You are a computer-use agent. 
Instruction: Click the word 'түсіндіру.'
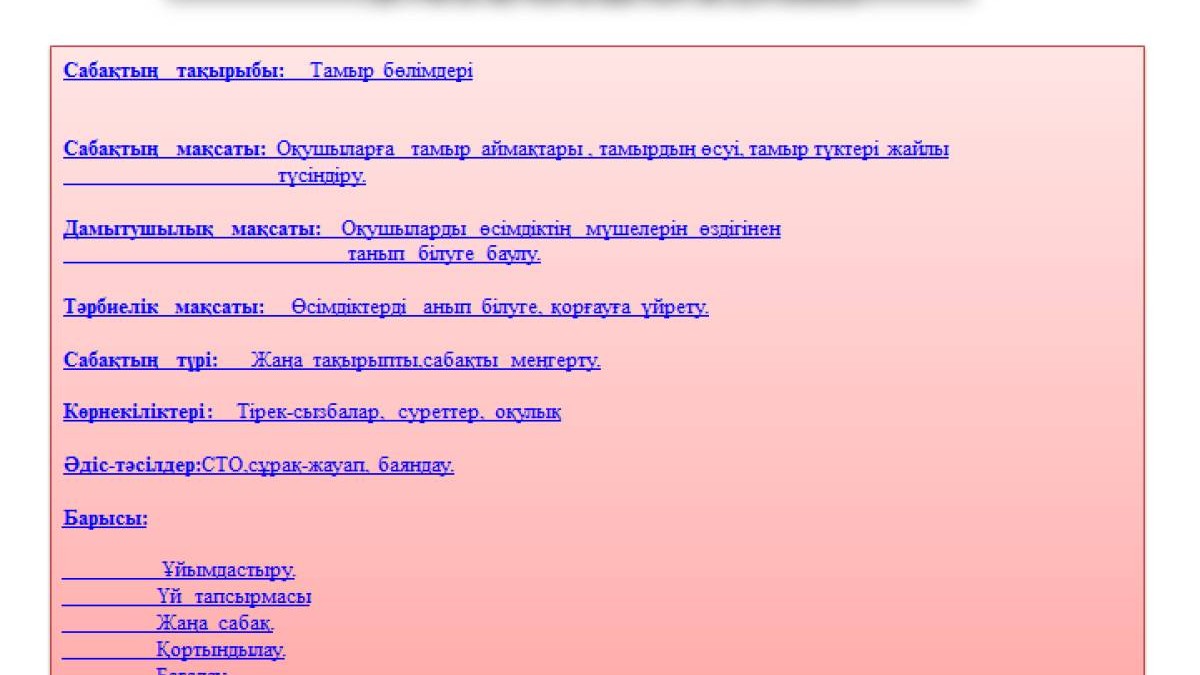321,177
